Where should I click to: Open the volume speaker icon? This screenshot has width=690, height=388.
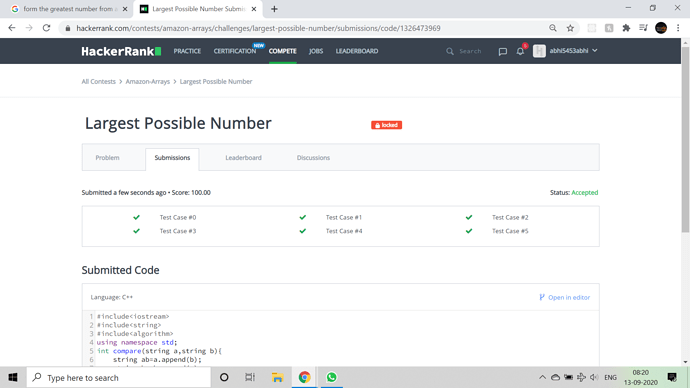pyautogui.click(x=594, y=377)
